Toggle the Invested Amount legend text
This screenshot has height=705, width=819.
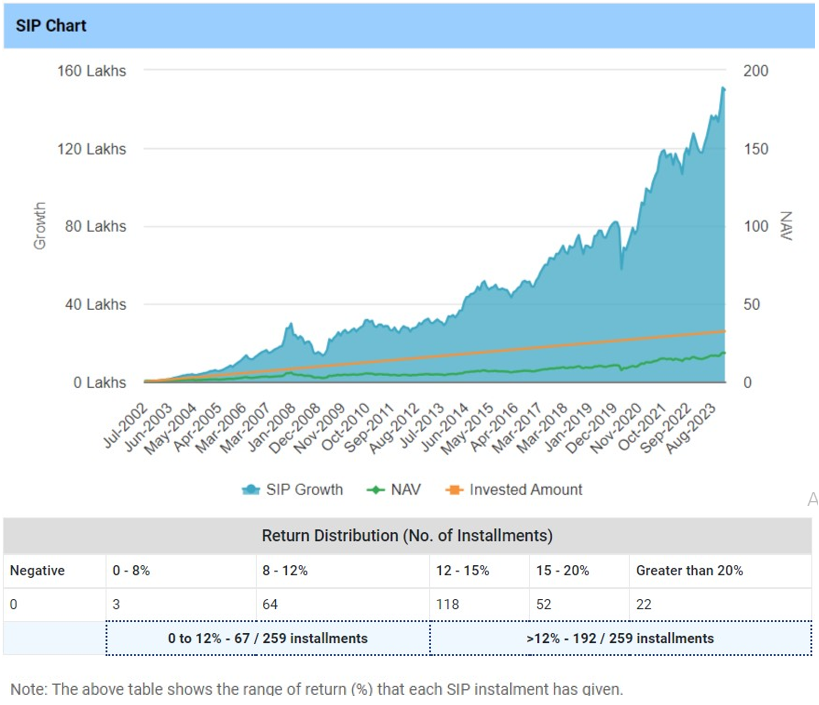(x=525, y=490)
